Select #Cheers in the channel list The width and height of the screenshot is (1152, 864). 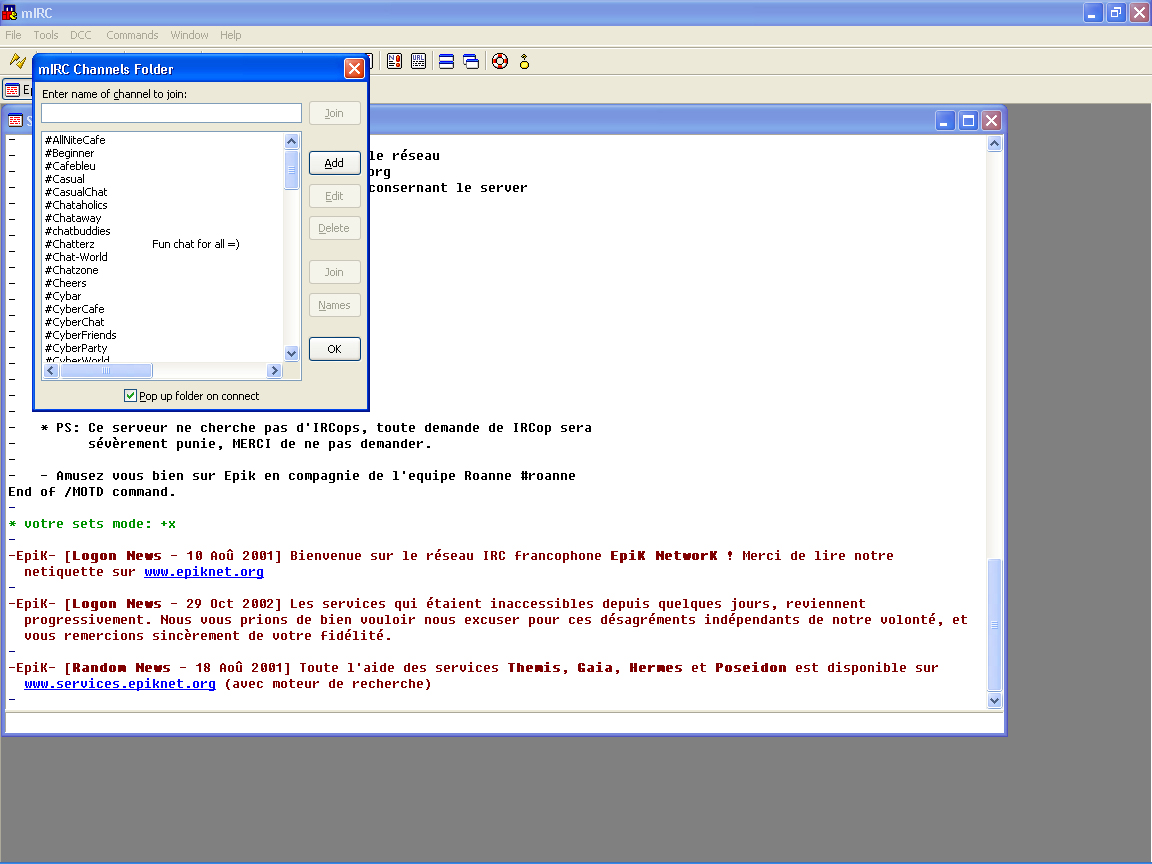pos(66,284)
